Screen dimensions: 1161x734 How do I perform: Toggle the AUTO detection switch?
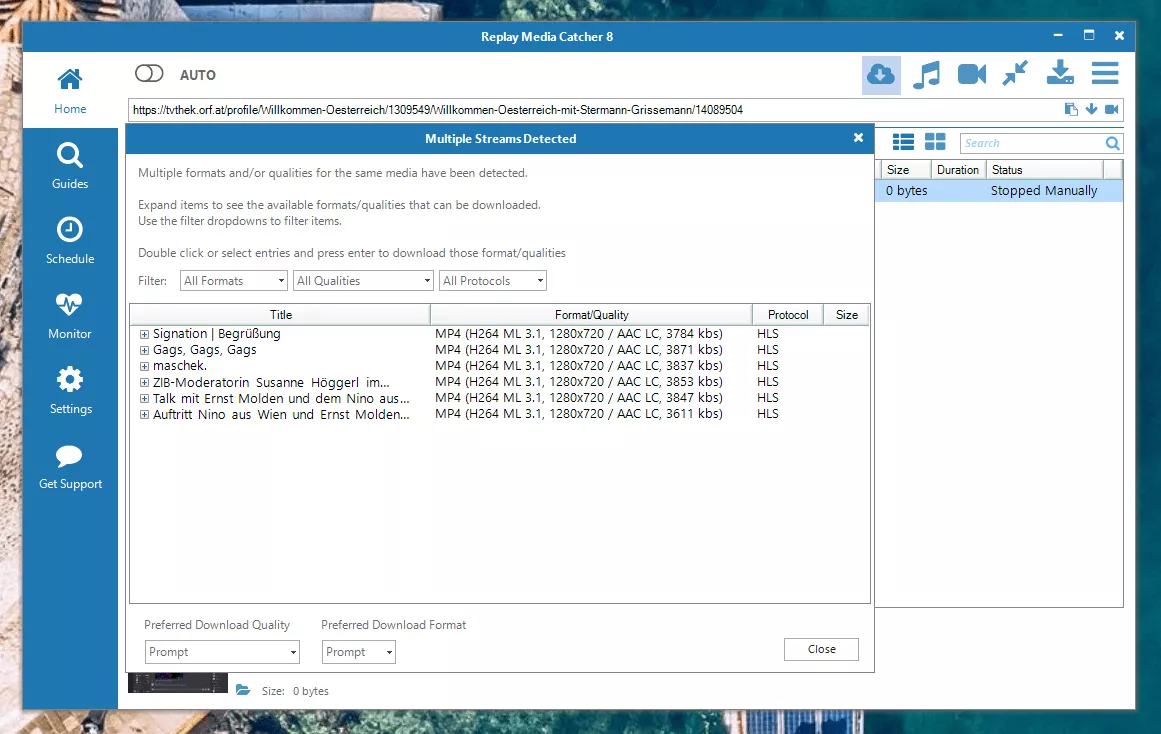[149, 73]
